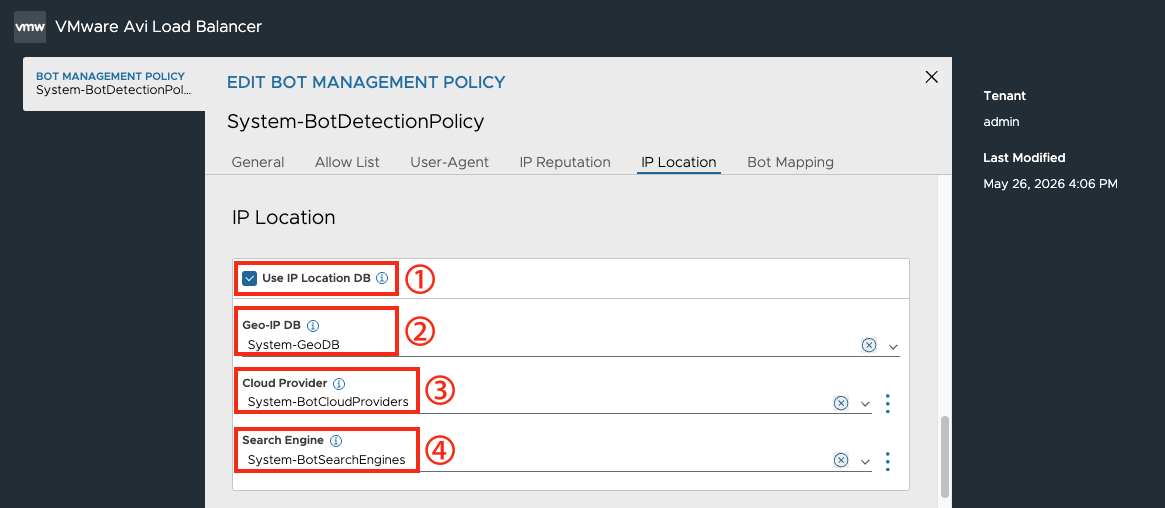Viewport: 1165px width, 508px height.
Task: Select the IP Location tab
Action: 678,162
